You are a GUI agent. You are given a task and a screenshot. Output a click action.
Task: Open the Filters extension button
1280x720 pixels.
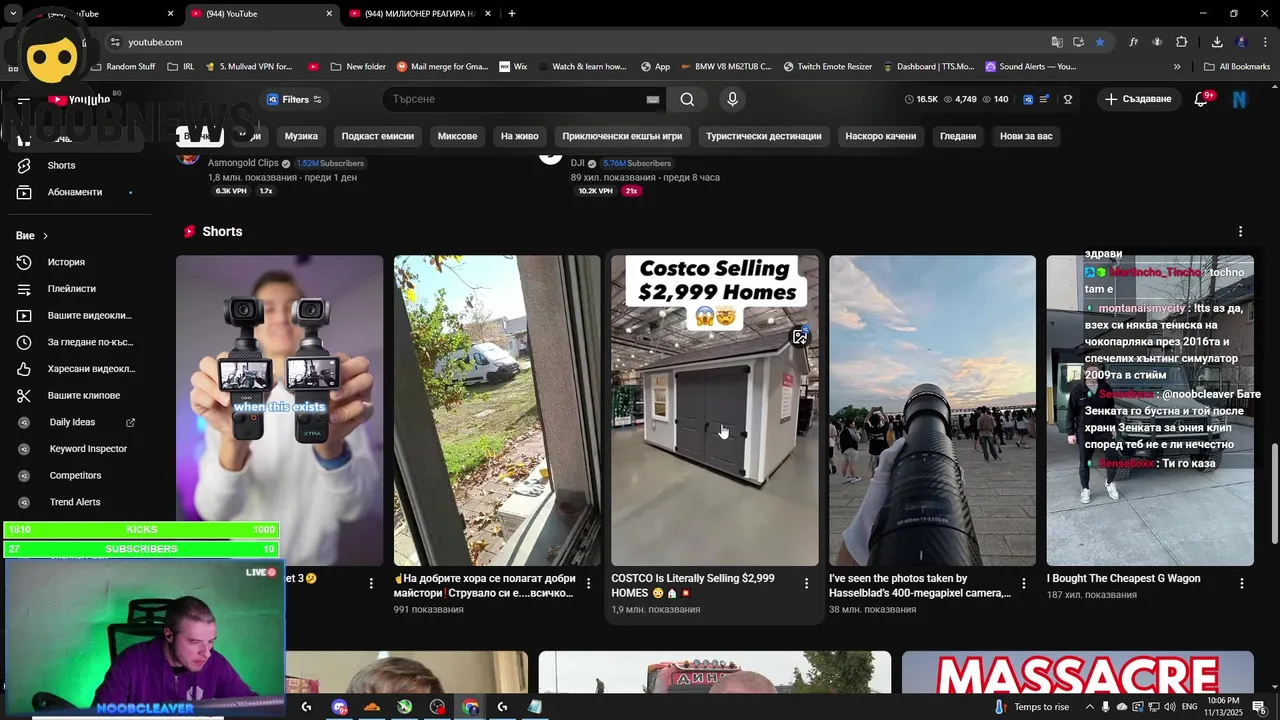[294, 99]
